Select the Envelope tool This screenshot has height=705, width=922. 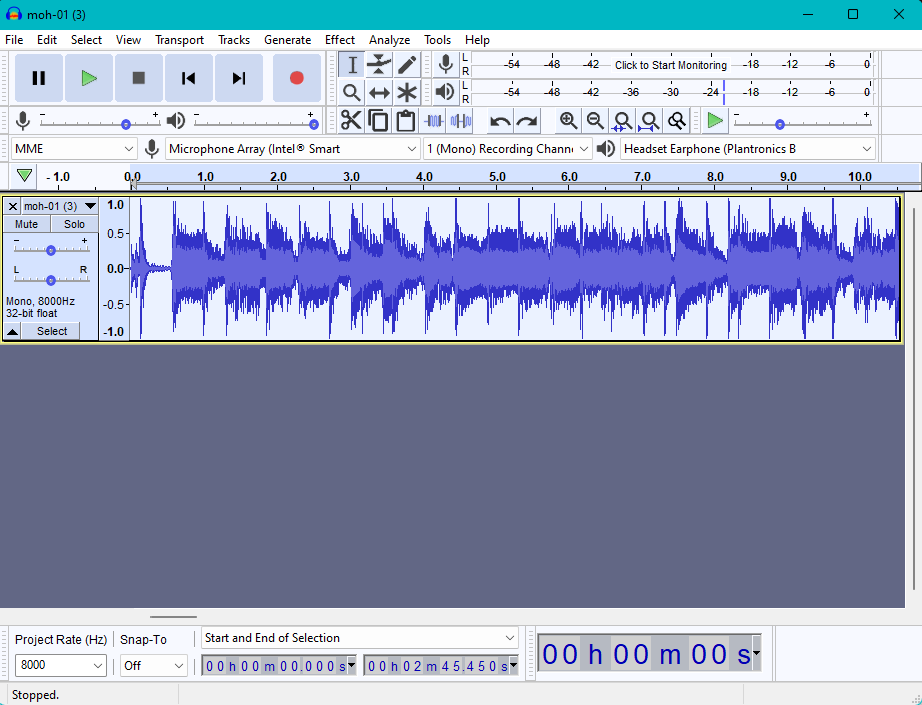tap(379, 65)
